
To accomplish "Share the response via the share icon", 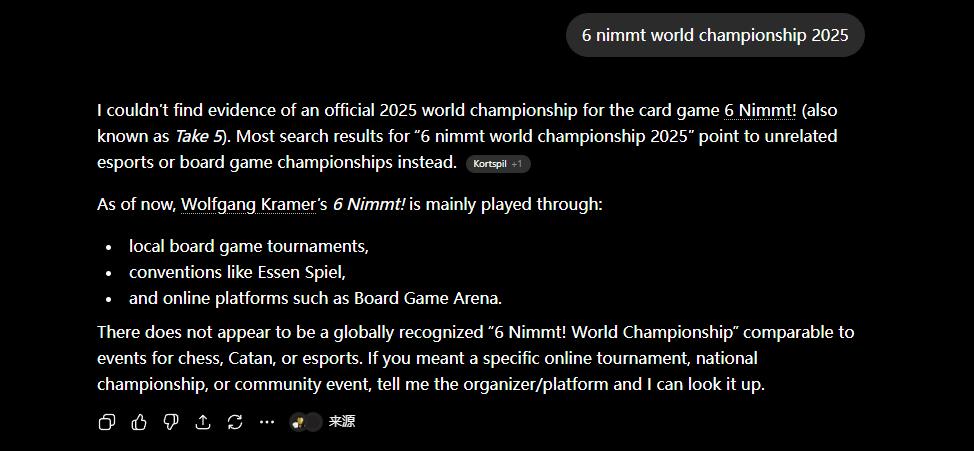I will (x=203, y=422).
